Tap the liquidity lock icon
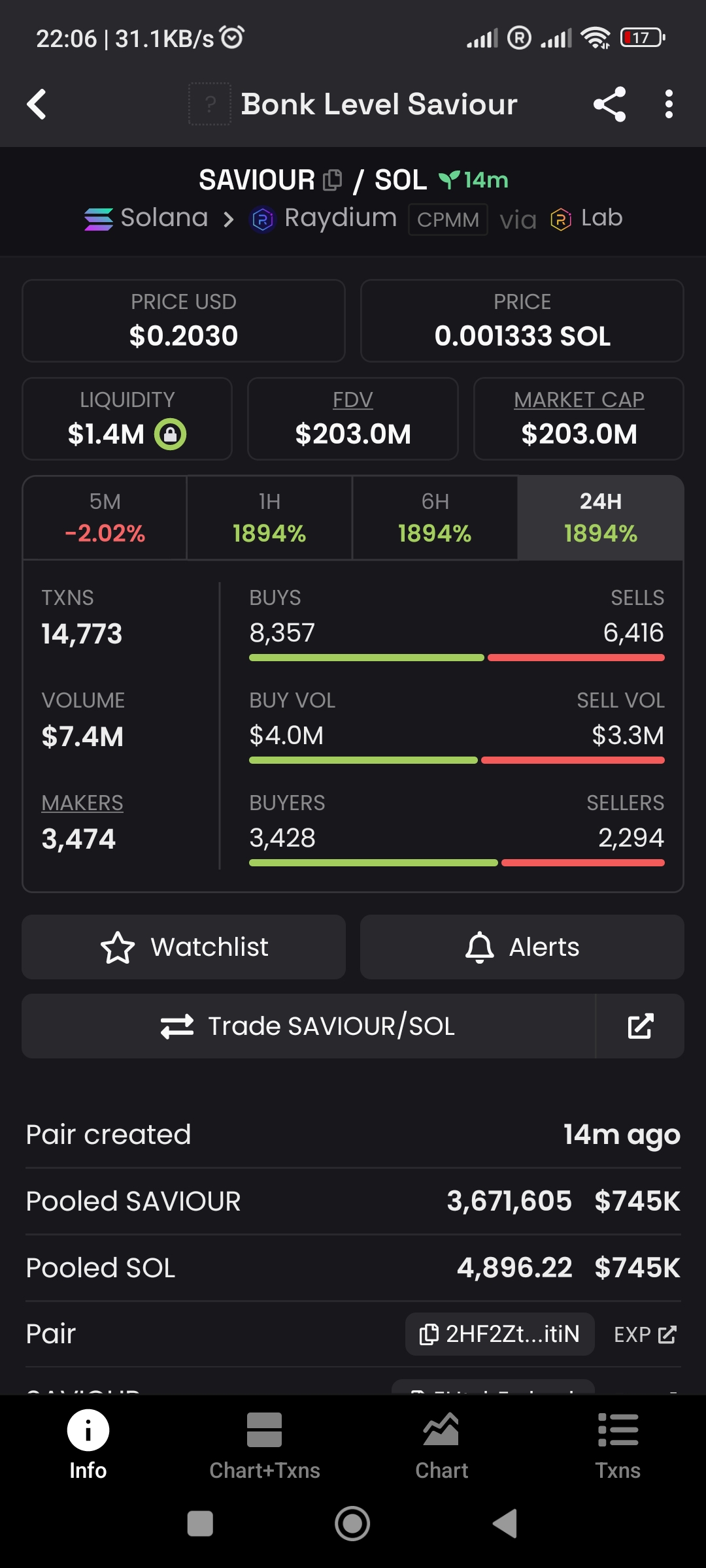Image resolution: width=706 pixels, height=1568 pixels. 171,434
